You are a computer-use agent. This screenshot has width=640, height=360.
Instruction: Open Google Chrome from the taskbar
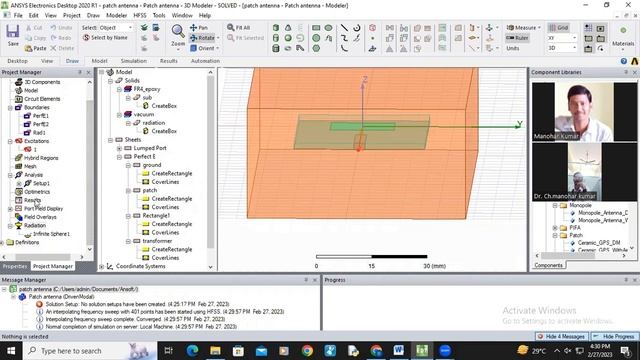tap(307, 351)
